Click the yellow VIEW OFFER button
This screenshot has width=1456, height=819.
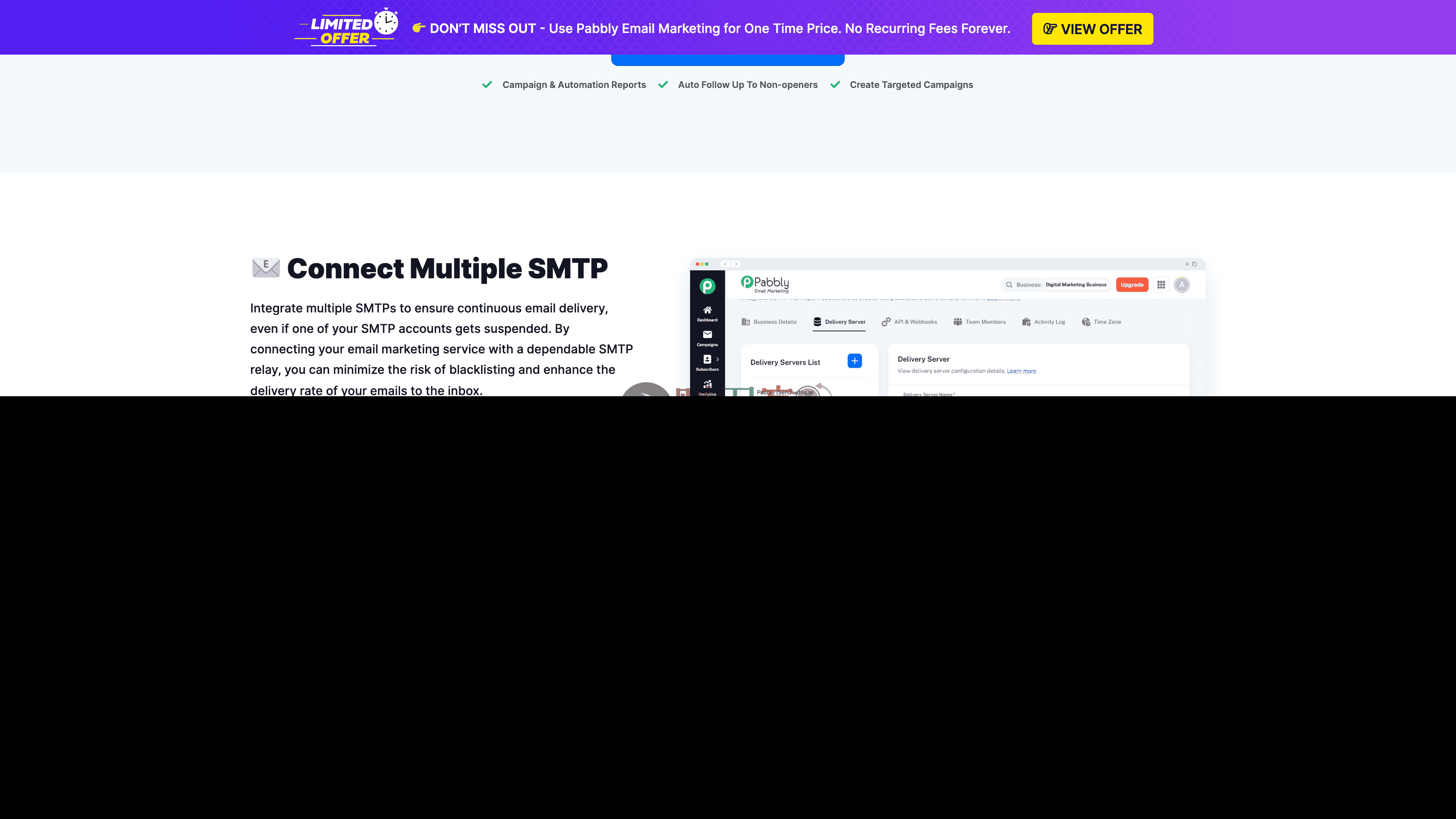tap(1092, 29)
